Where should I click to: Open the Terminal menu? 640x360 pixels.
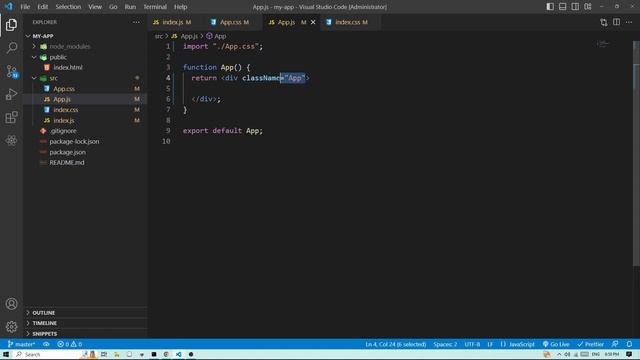155,7
